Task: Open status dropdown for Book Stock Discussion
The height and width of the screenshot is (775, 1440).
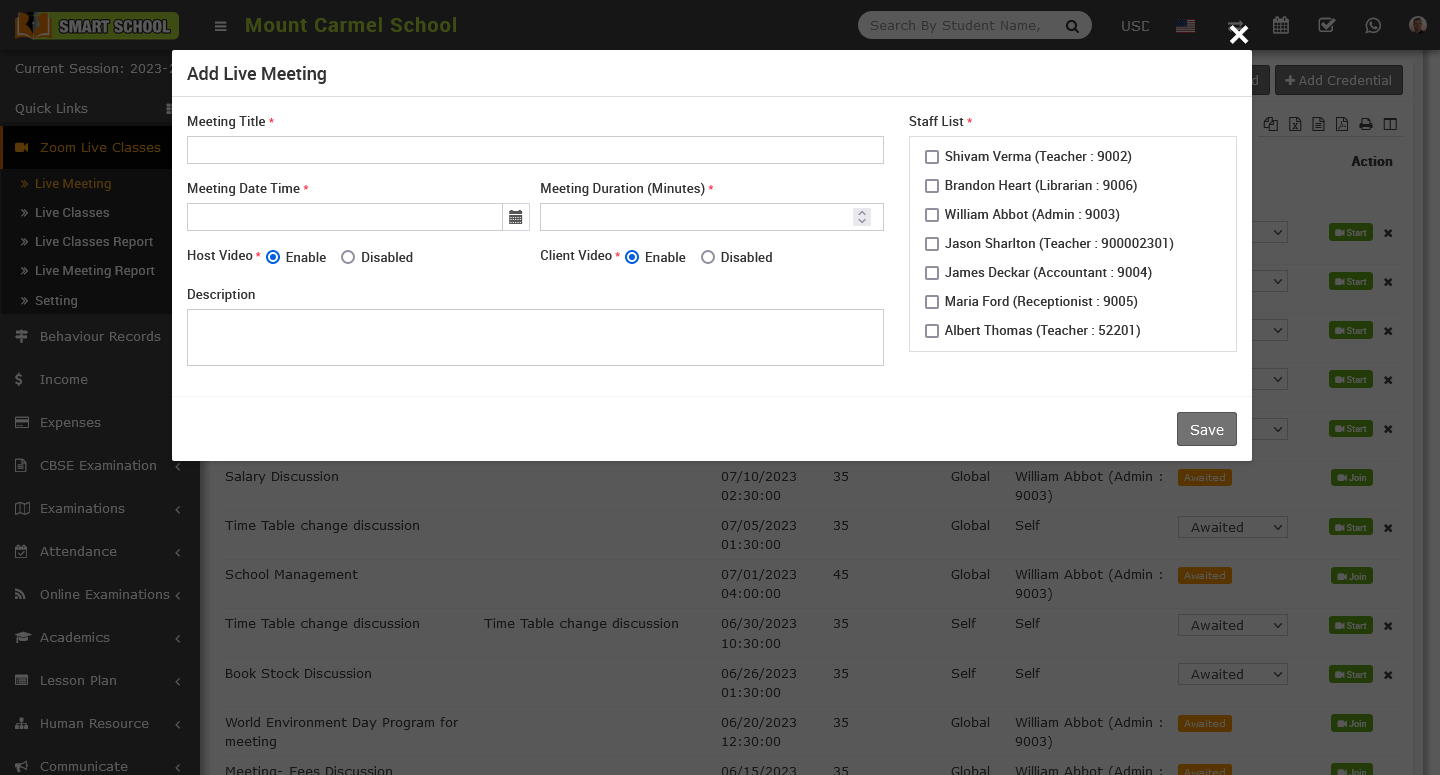Action: point(1232,674)
